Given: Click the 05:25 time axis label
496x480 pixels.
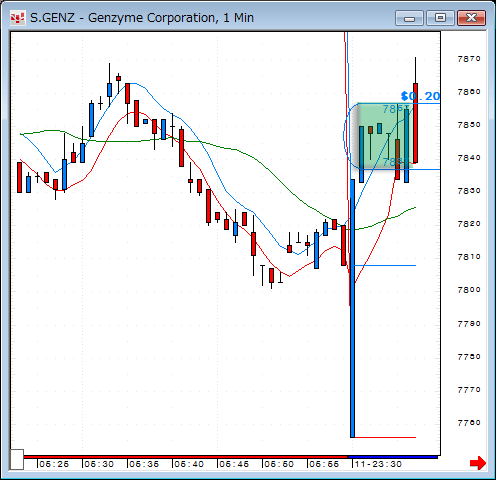Looking at the screenshot, I should pyautogui.click(x=54, y=464).
